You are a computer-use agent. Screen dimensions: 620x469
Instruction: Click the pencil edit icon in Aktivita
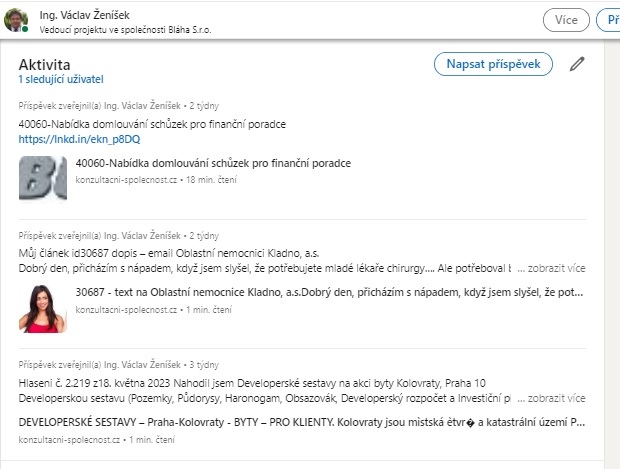tap(577, 64)
